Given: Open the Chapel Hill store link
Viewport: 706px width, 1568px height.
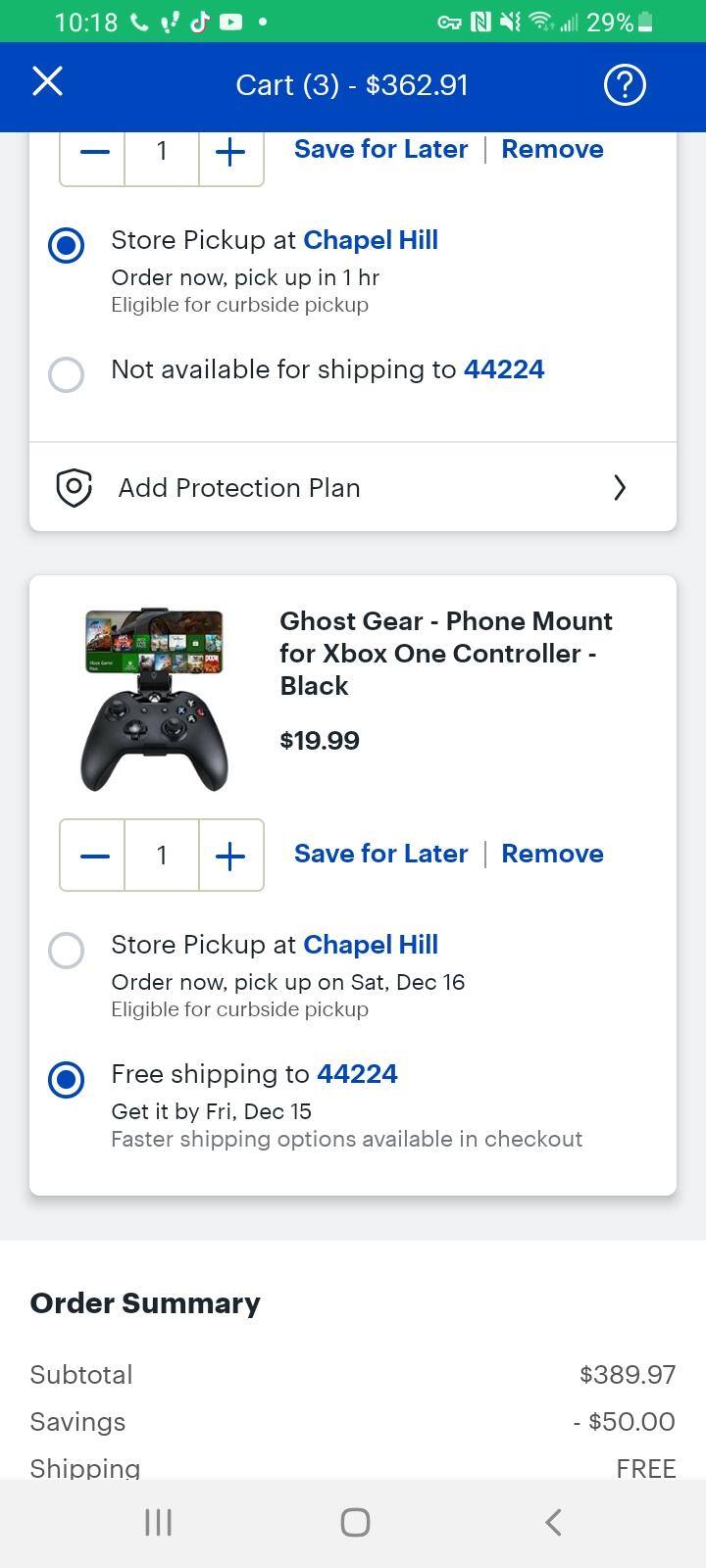Looking at the screenshot, I should tap(371, 944).
